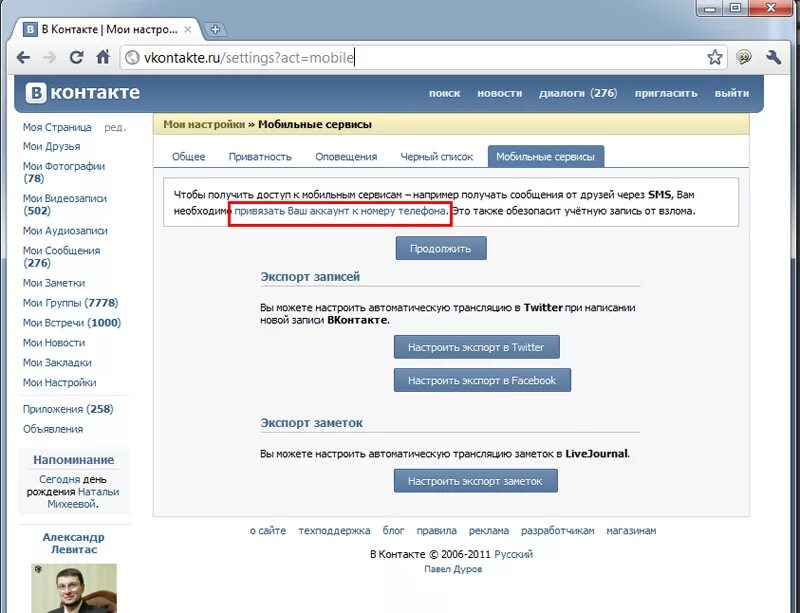Open 'Моя Страница' in sidebar
The image size is (800, 613).
coord(57,127)
